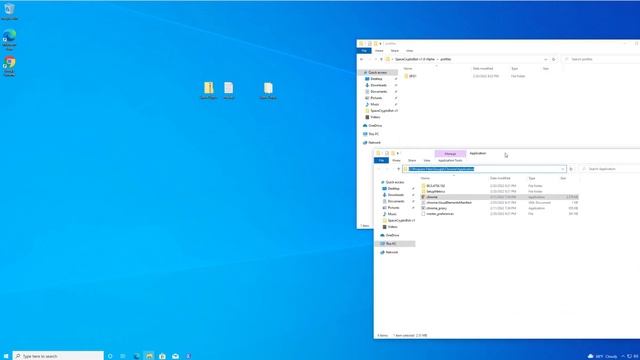This screenshot has height=360, width=640.
Task: Go up one level in profiles window
Action: (381, 59)
